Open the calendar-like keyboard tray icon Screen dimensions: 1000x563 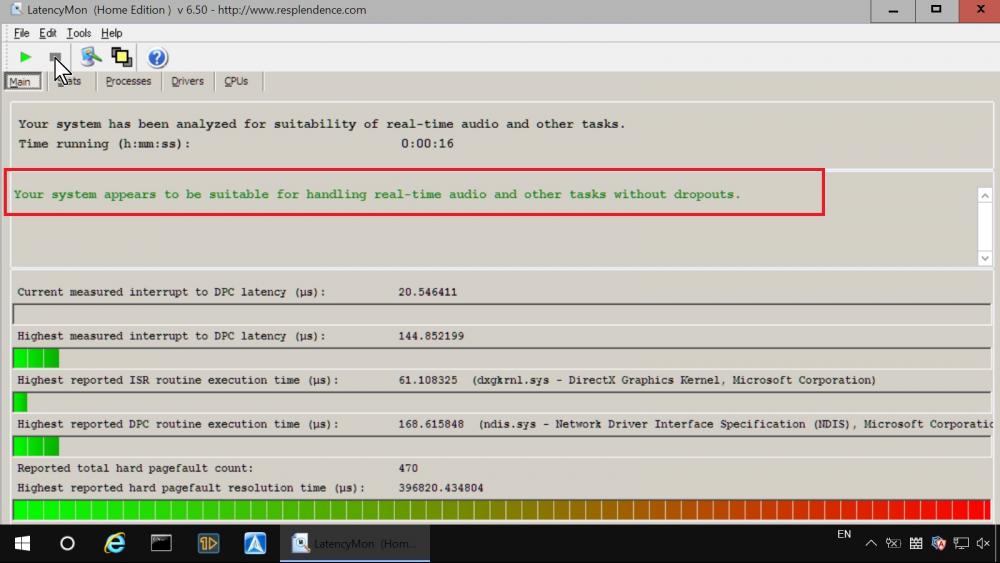[916, 543]
